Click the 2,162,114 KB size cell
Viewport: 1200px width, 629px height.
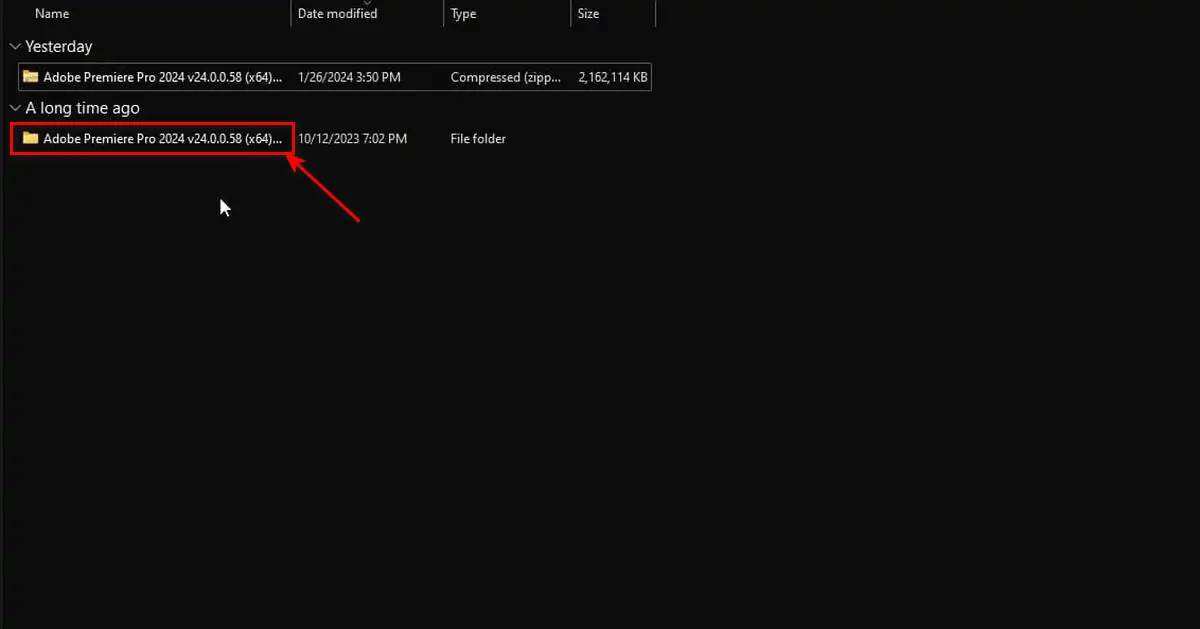pos(614,77)
